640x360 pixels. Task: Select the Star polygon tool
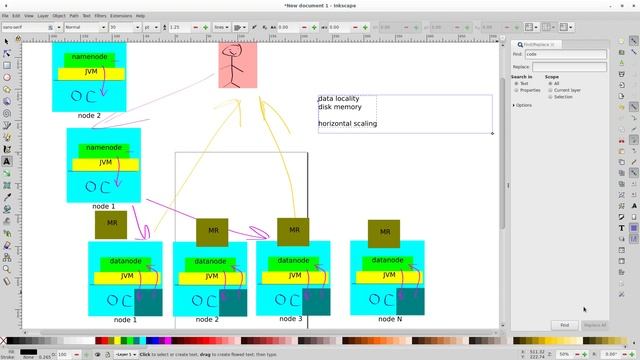tap(7, 89)
